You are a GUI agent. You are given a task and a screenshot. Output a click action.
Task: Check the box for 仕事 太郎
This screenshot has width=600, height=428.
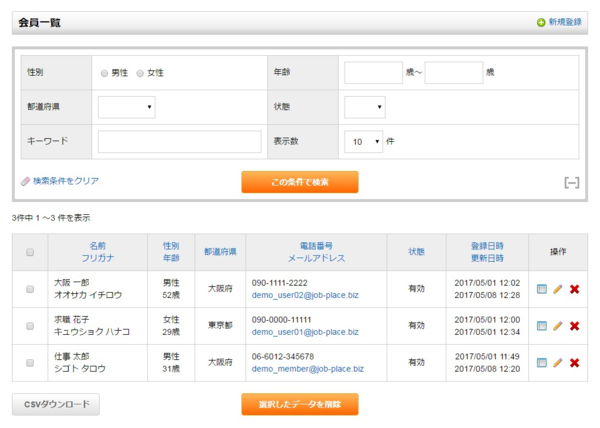click(x=30, y=363)
